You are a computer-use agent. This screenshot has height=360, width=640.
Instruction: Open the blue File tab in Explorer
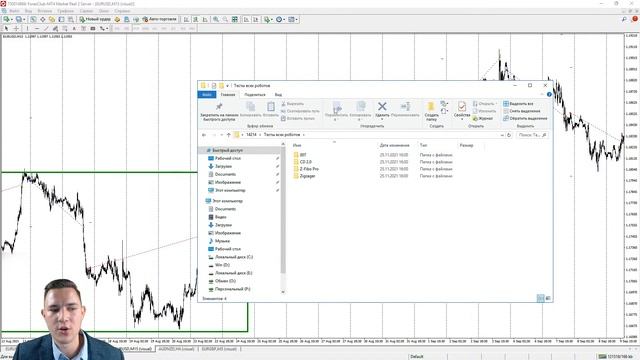tap(207, 95)
